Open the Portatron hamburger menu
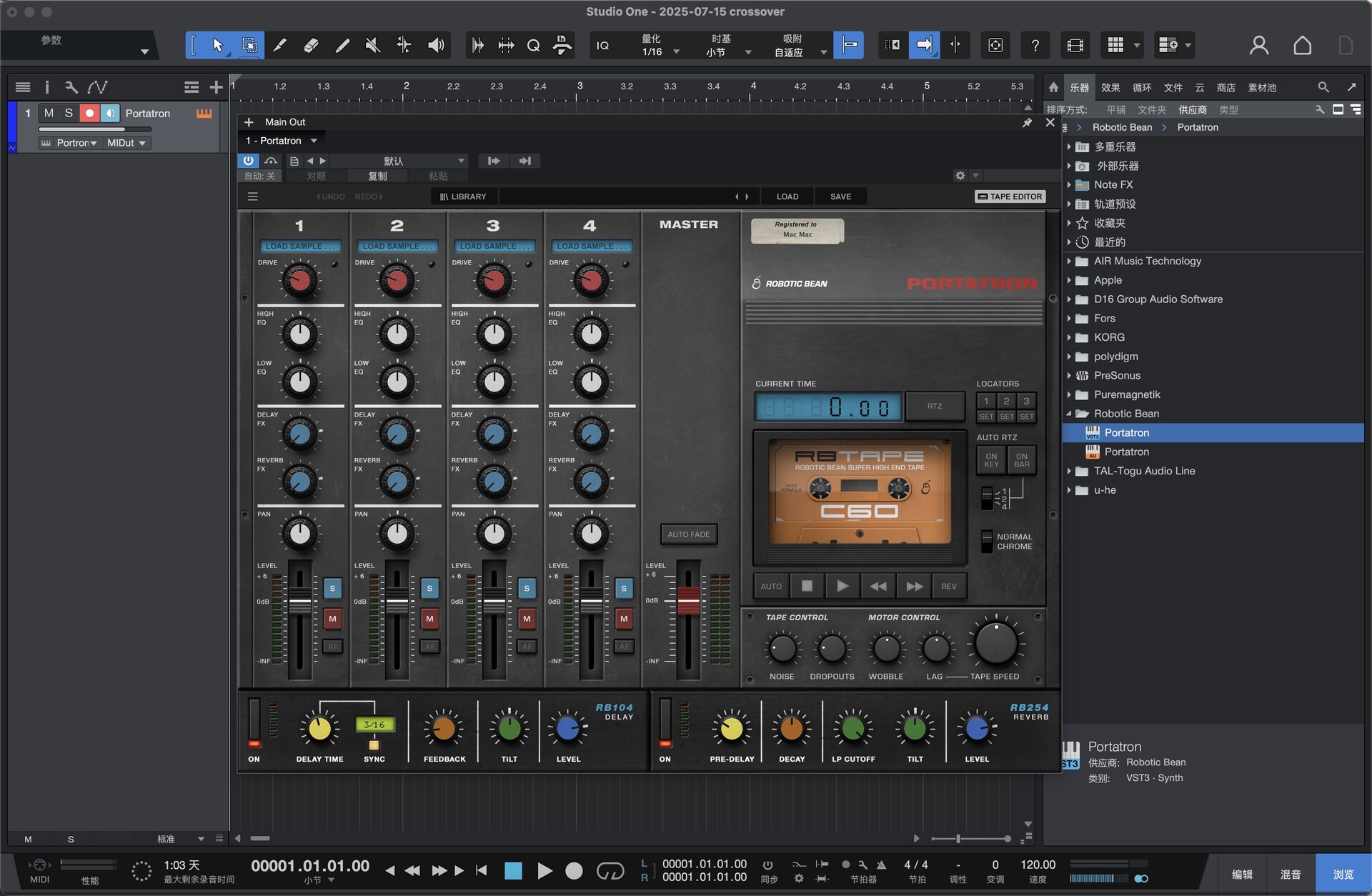This screenshot has width=1372, height=896. [253, 196]
